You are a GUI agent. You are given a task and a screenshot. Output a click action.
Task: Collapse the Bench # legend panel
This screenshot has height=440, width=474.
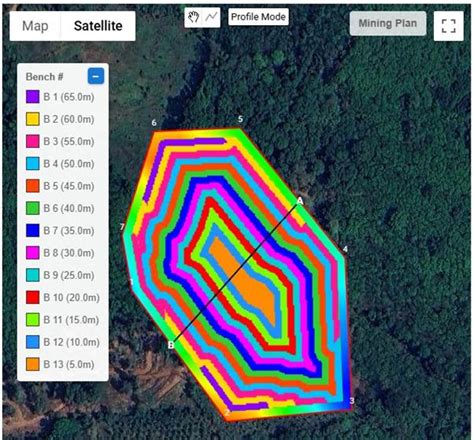coord(96,76)
